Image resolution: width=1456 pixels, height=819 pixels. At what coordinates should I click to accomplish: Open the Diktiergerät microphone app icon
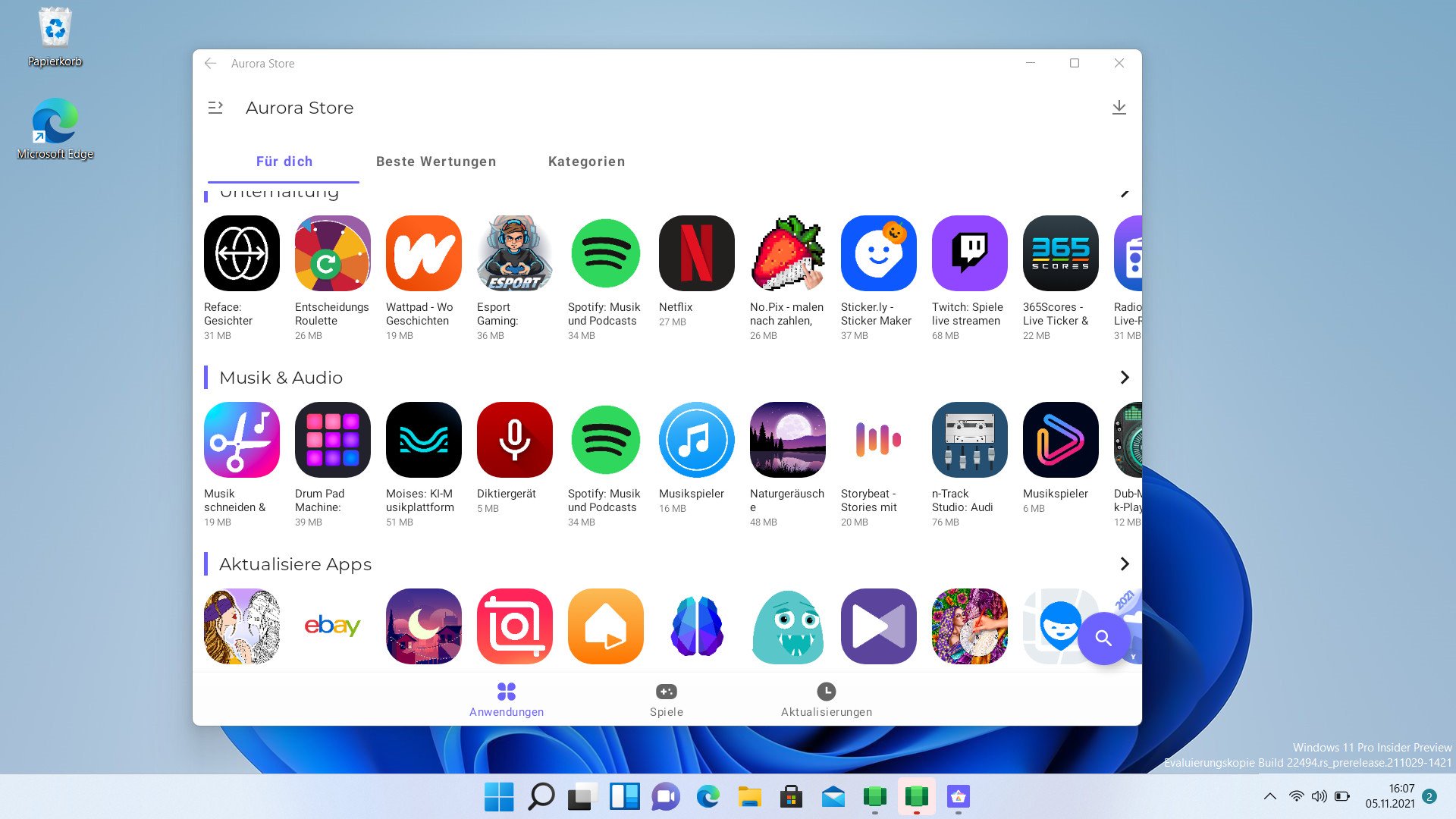tap(514, 440)
